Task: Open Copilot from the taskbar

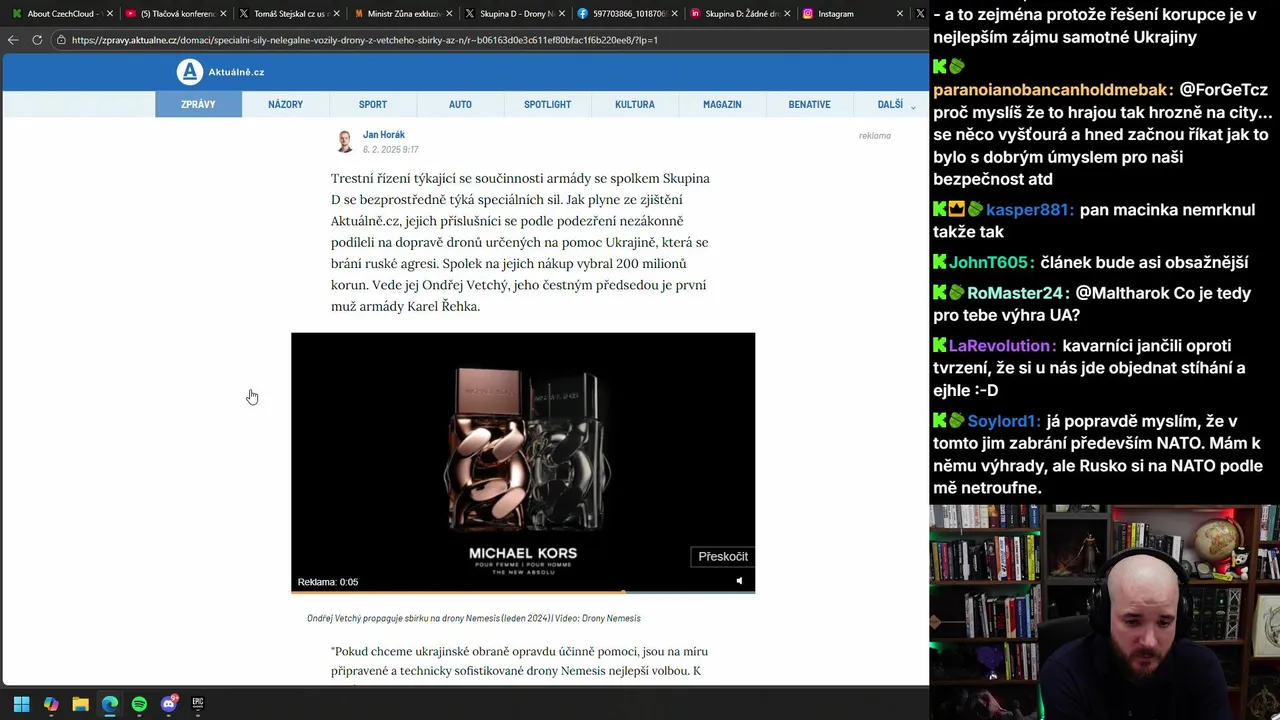Action: 51,704
